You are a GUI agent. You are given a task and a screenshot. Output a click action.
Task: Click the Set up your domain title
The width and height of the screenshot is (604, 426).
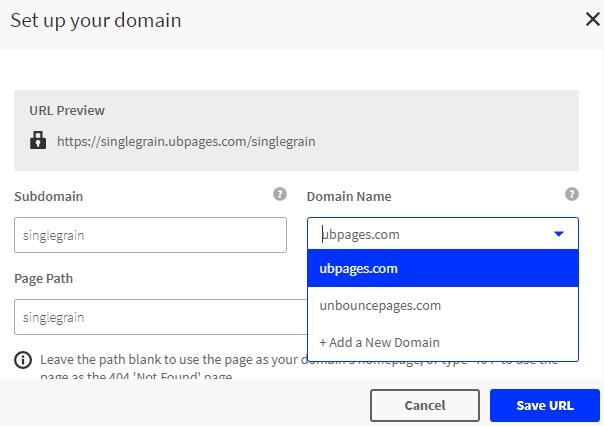click(96, 20)
